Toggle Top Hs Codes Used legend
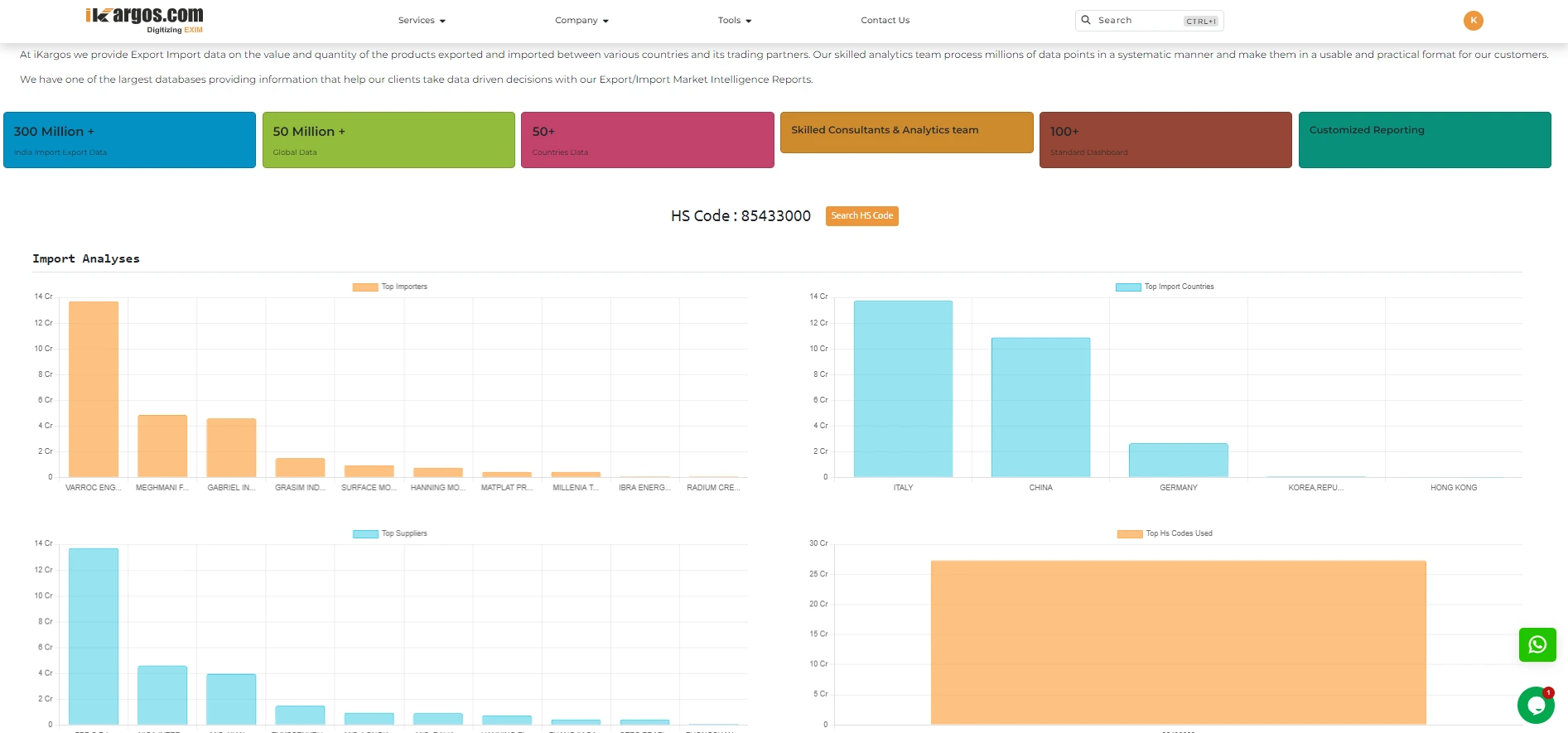The image size is (1568, 733). 1165,533
